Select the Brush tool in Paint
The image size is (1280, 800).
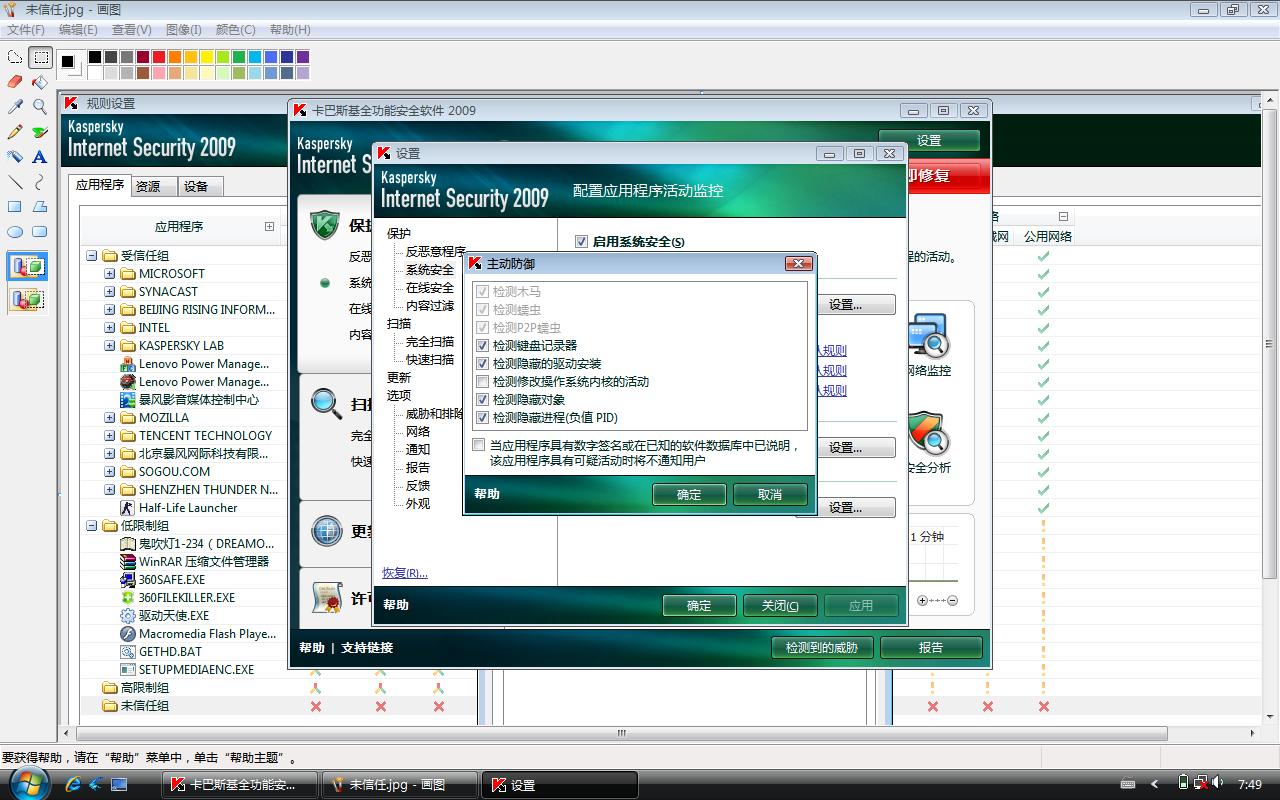coord(40,131)
